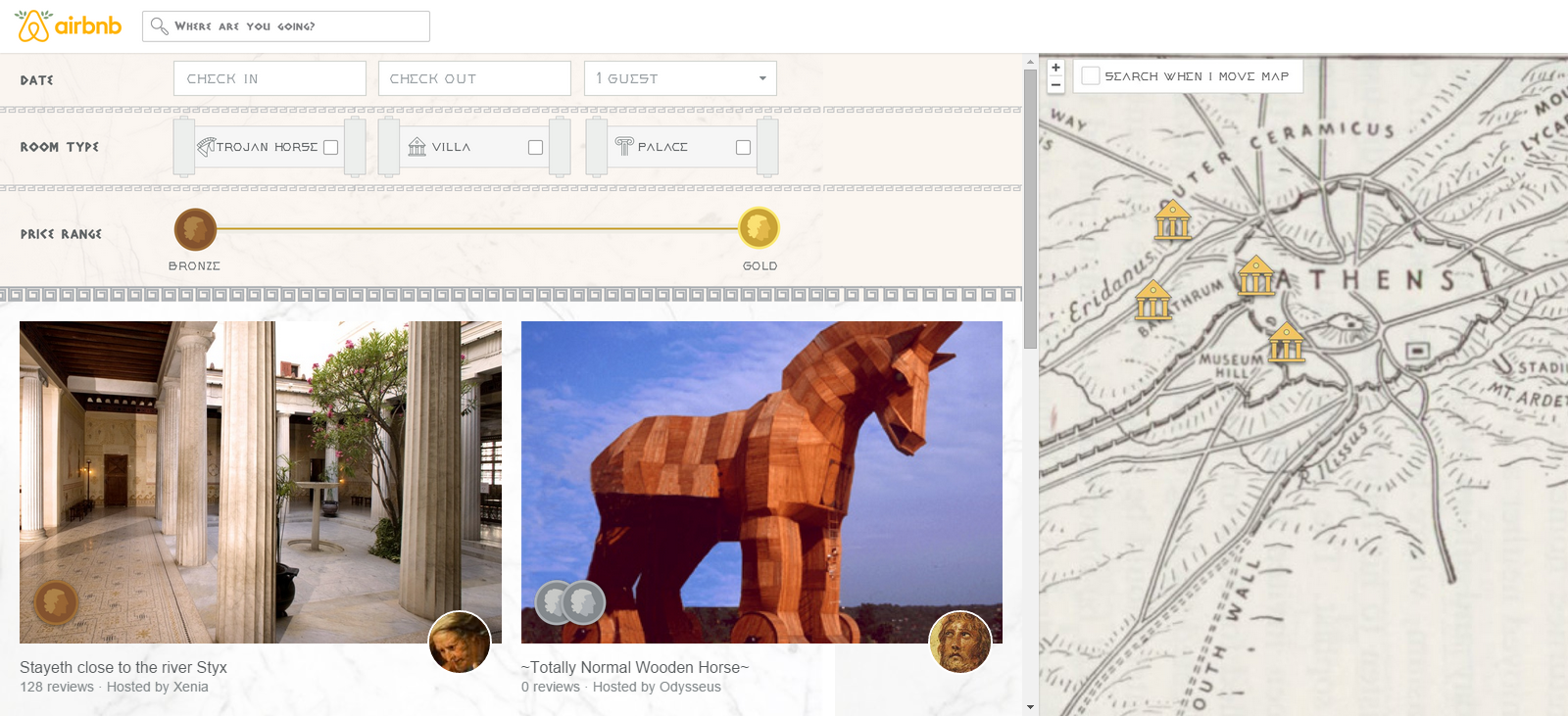Click the Airbnb logo
The image size is (1568, 716).
click(69, 26)
